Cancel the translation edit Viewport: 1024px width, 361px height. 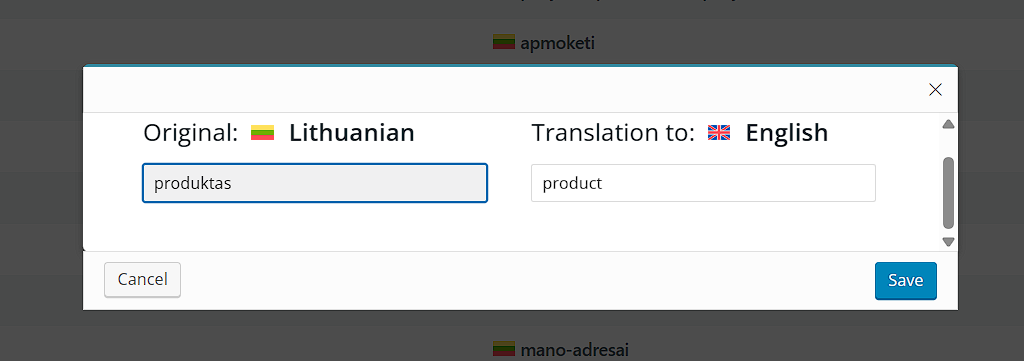(x=142, y=280)
